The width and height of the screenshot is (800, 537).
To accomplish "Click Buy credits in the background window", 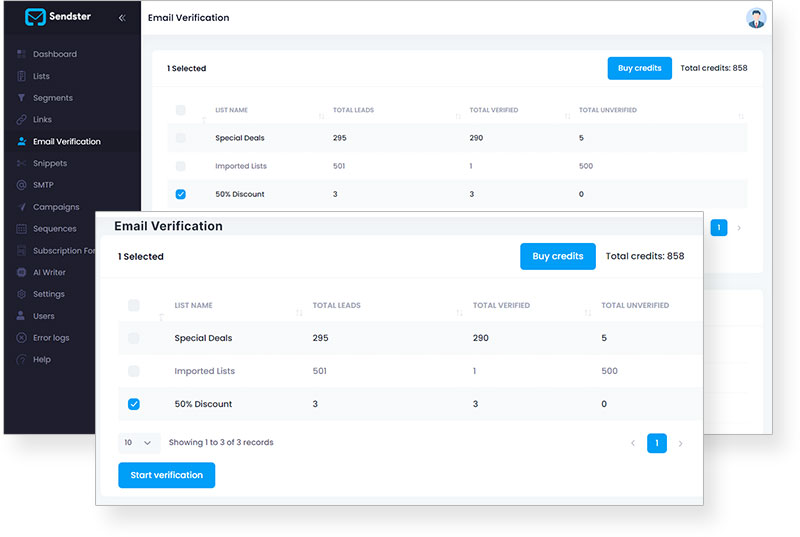I will pos(639,68).
